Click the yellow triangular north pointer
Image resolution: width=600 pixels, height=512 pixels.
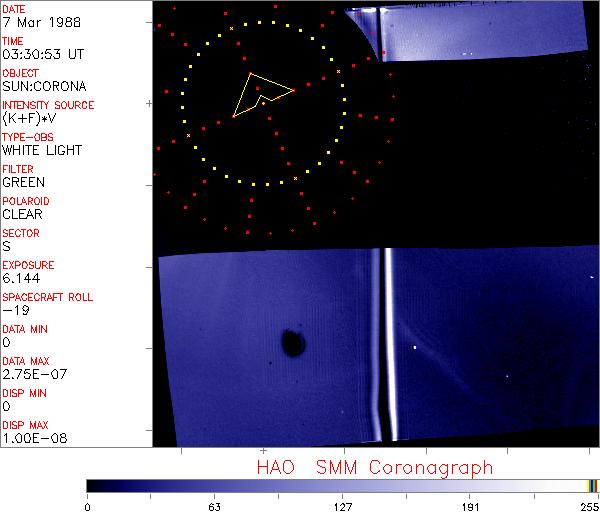(x=260, y=93)
